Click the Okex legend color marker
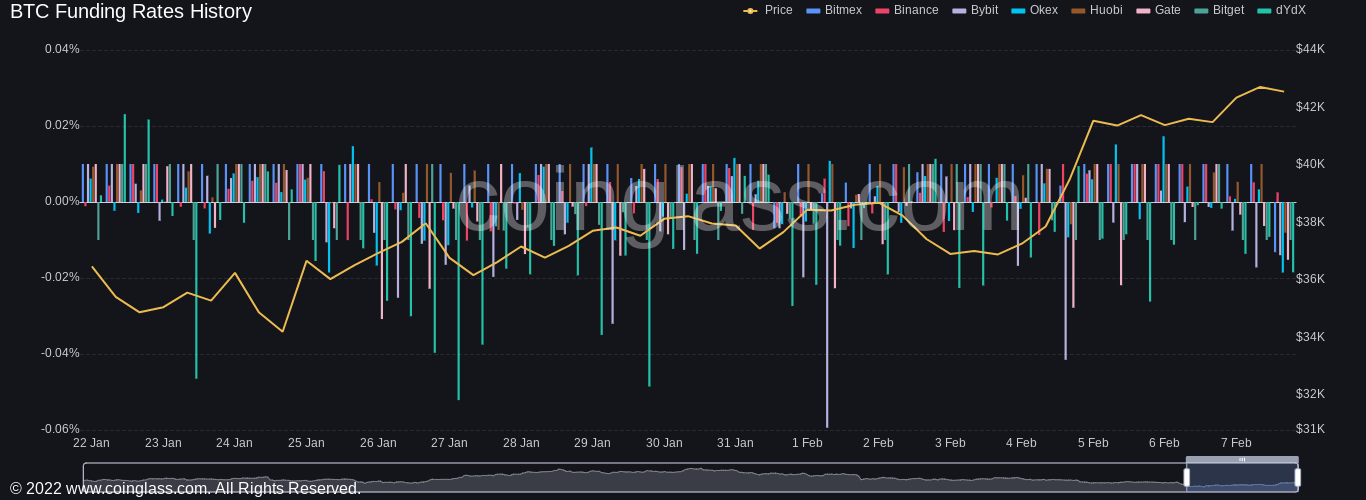 (x=1018, y=11)
